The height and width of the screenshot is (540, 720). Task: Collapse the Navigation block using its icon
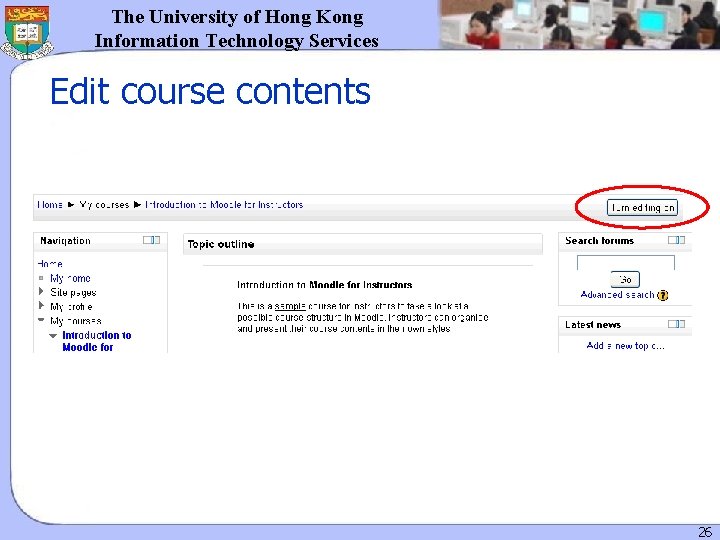click(x=151, y=240)
